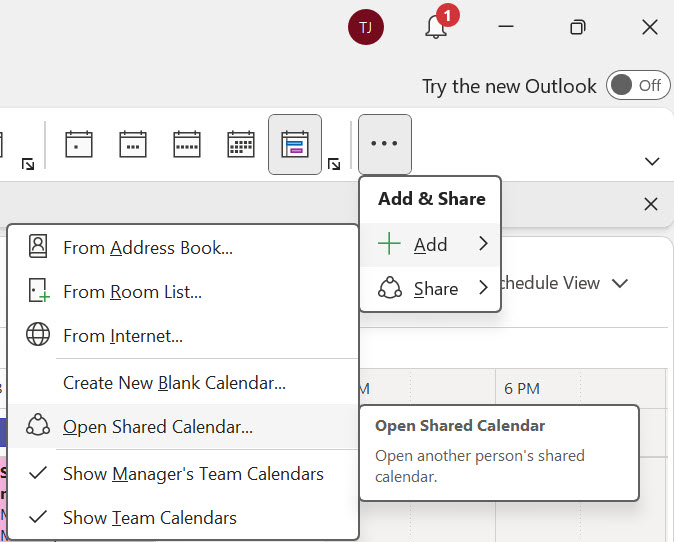Click the shared calendar icon in the Add menu
Image resolution: width=674 pixels, height=542 pixels.
pyautogui.click(x=38, y=426)
